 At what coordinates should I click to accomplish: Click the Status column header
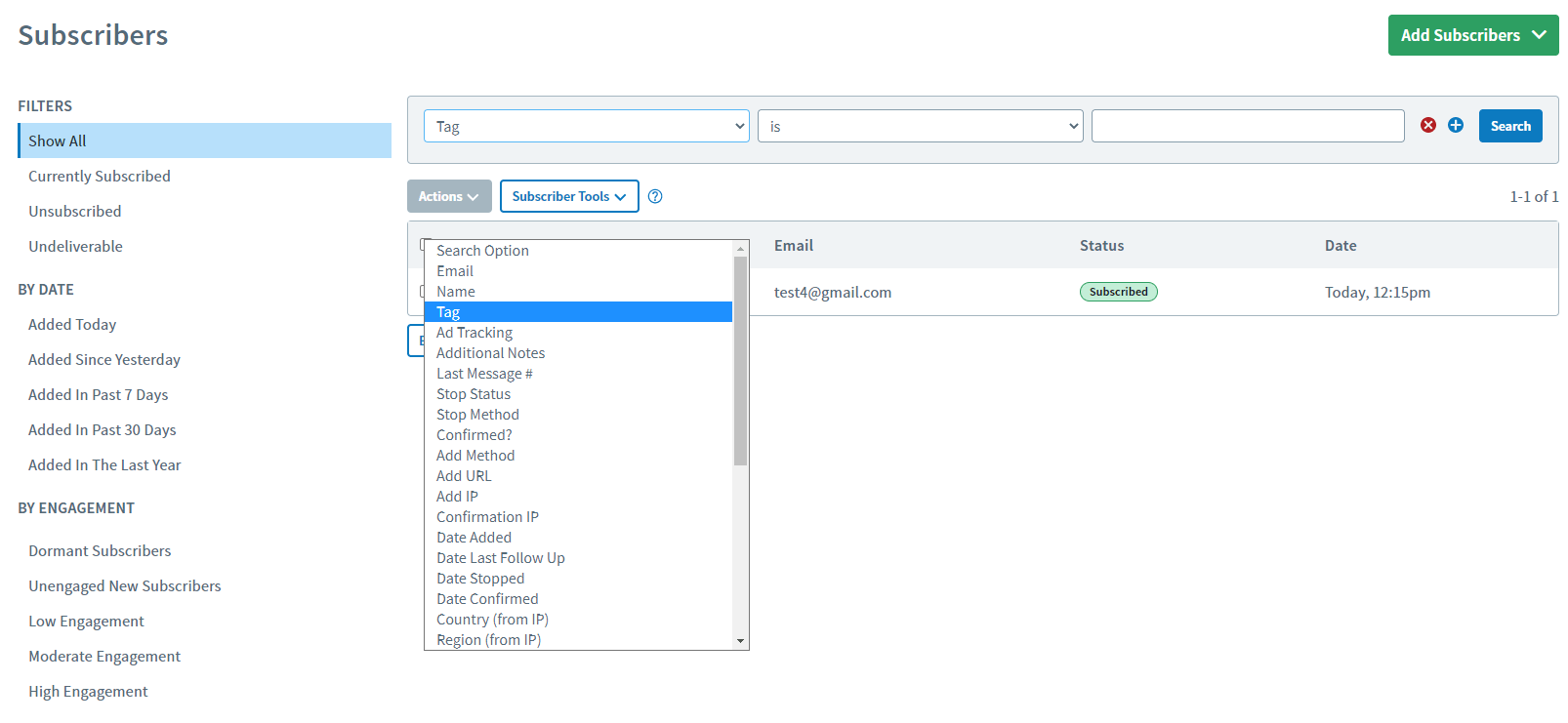coord(1102,246)
